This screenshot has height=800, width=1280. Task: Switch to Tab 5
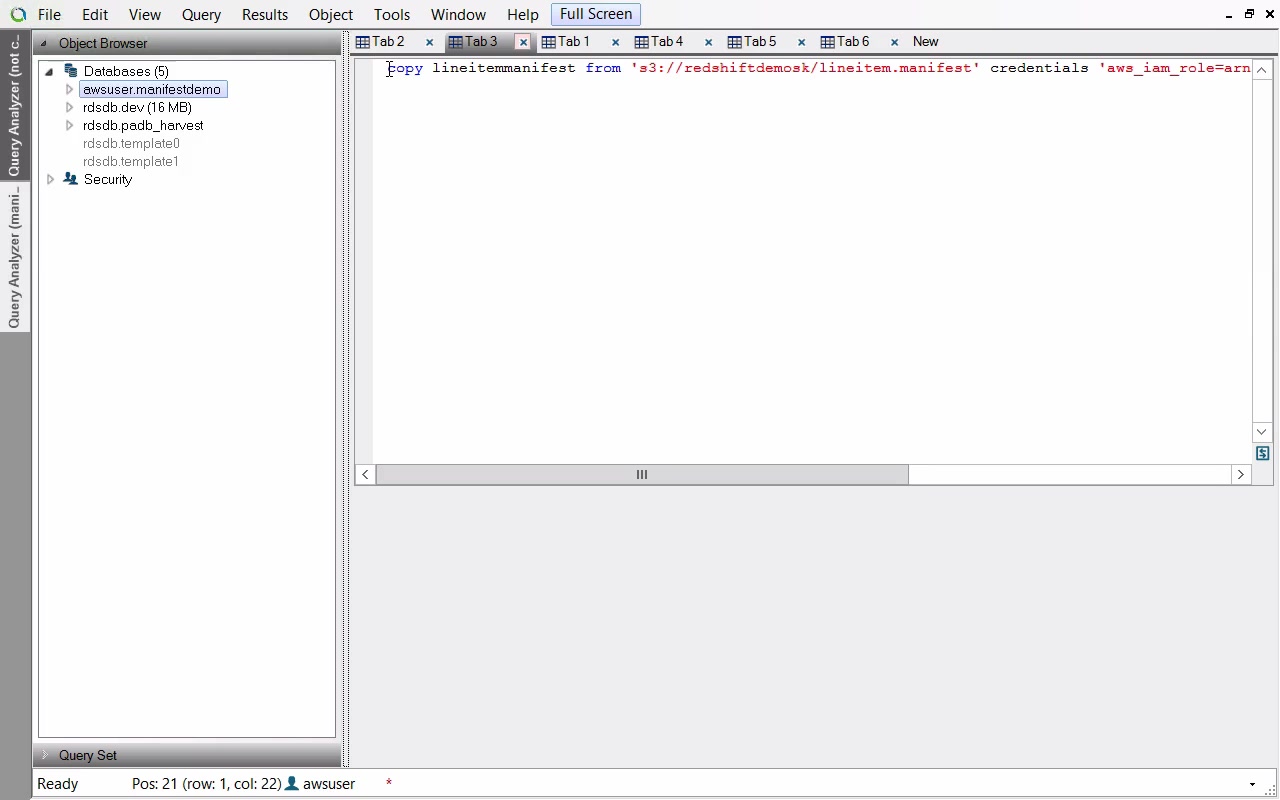coord(760,42)
